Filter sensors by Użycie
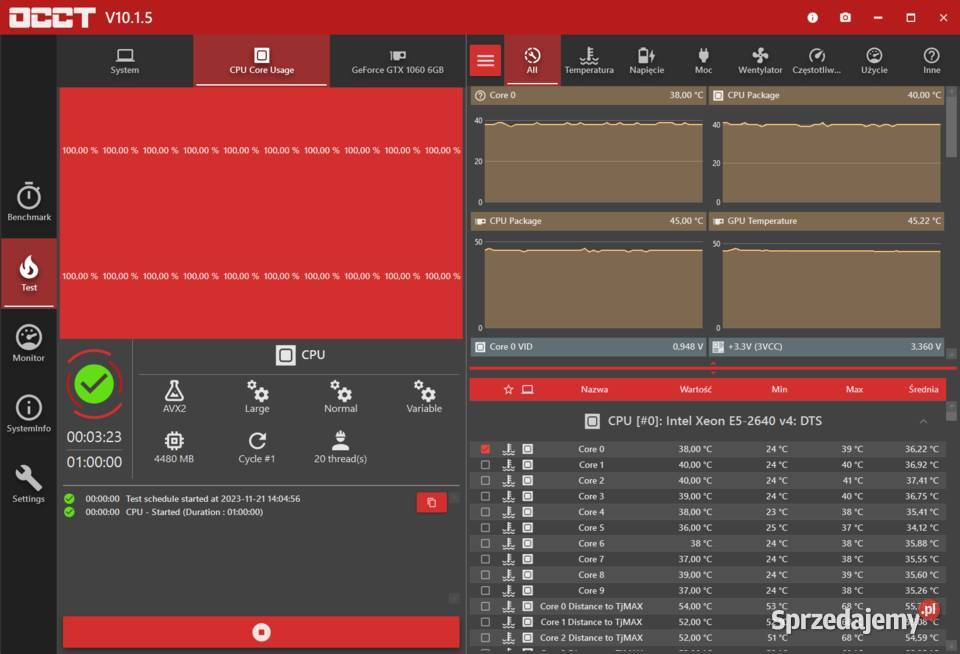Viewport: 960px width, 654px height. pyautogui.click(x=874, y=61)
